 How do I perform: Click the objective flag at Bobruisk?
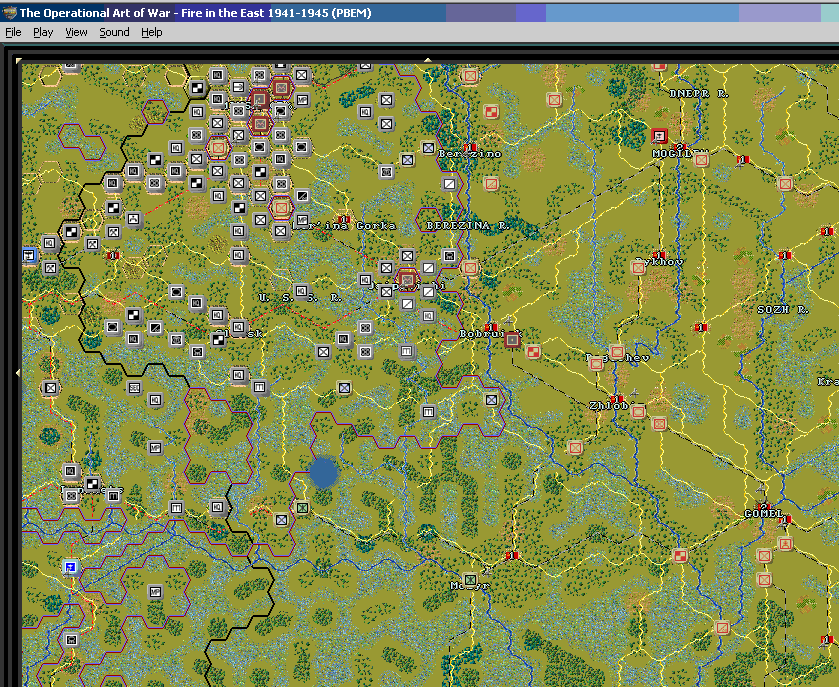click(x=491, y=327)
